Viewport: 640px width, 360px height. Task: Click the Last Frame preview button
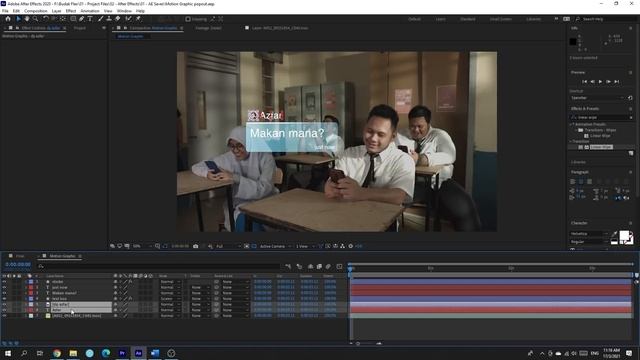pyautogui.click(x=617, y=82)
